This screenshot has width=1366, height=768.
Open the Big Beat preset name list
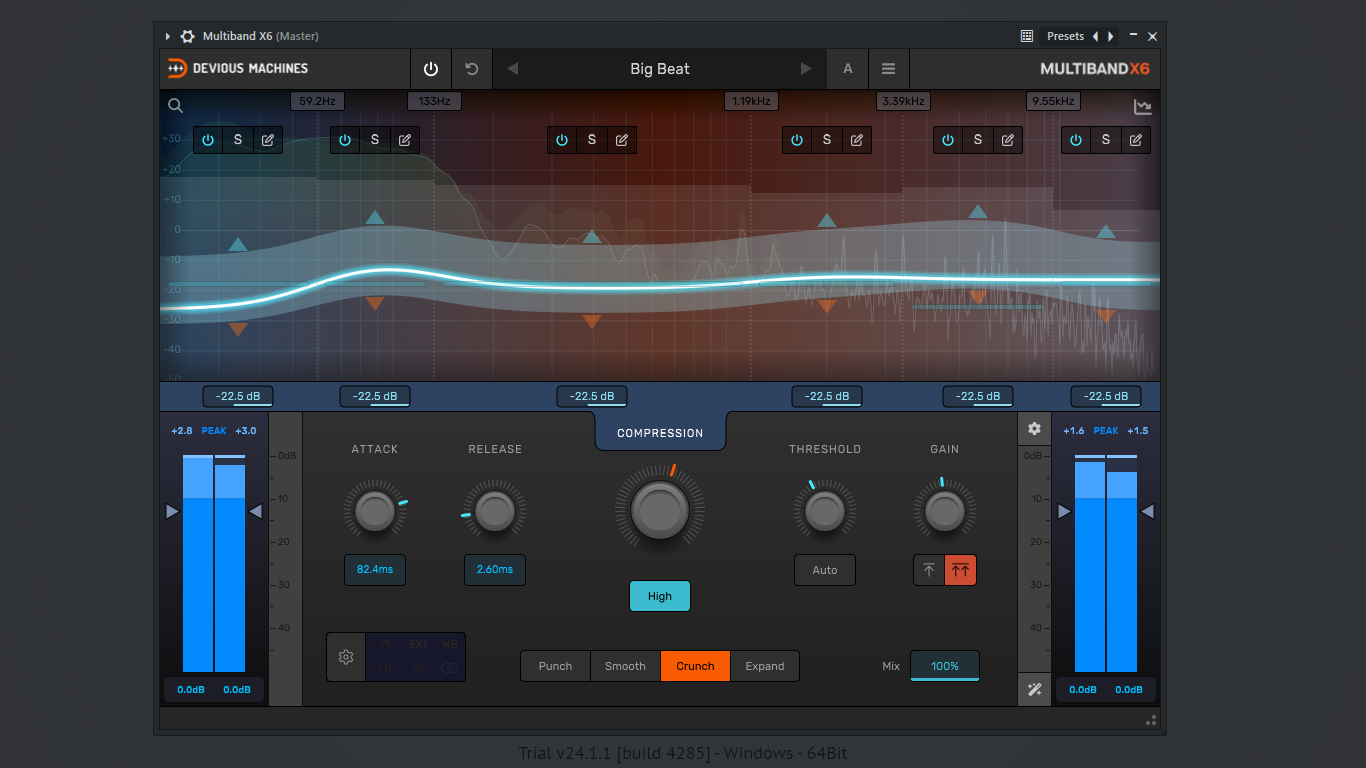tap(660, 69)
